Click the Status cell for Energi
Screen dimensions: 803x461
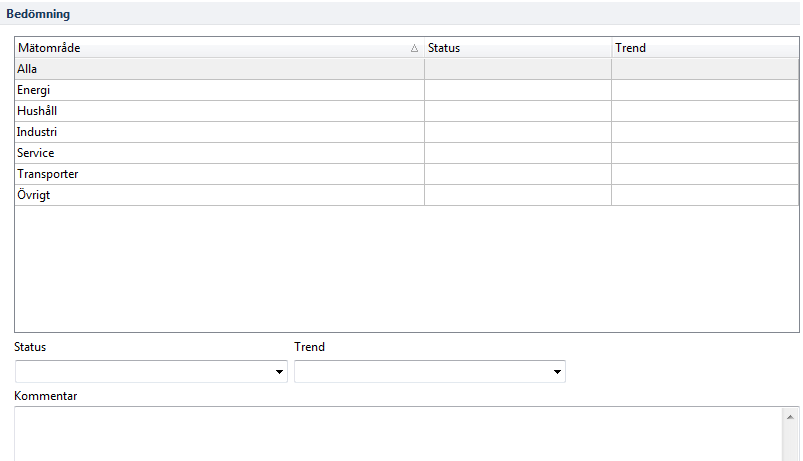[x=517, y=90]
